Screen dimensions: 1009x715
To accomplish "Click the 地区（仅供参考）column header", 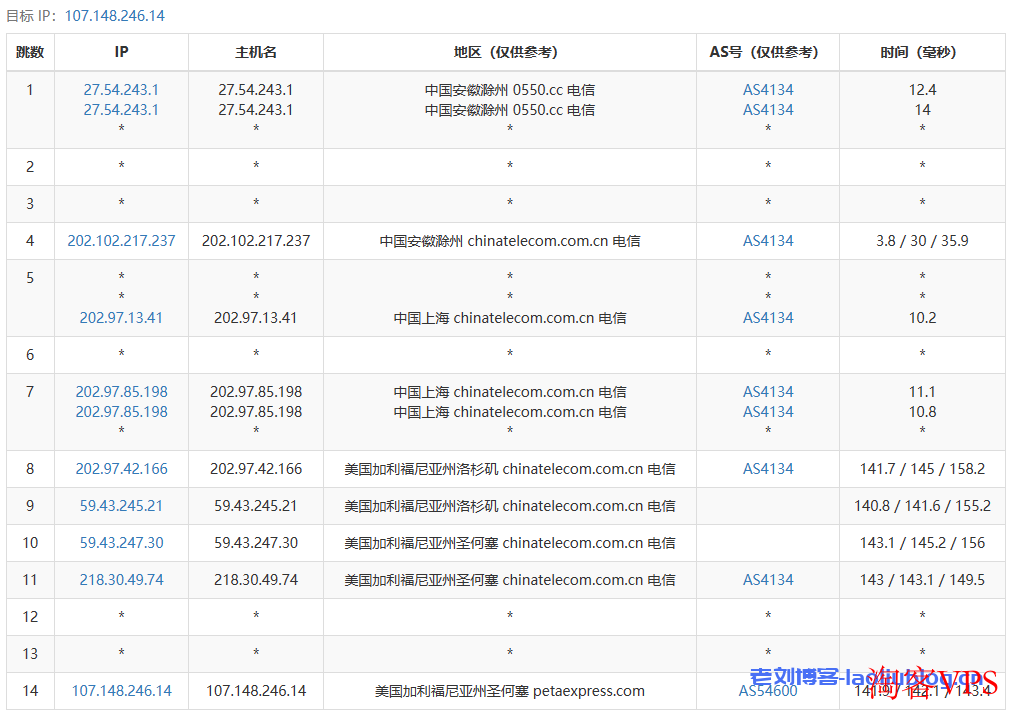I will pyautogui.click(x=509, y=52).
